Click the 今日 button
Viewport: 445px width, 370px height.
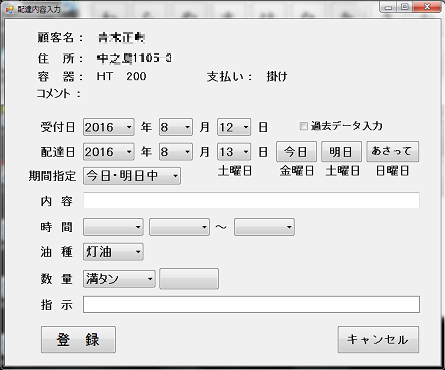[296, 152]
